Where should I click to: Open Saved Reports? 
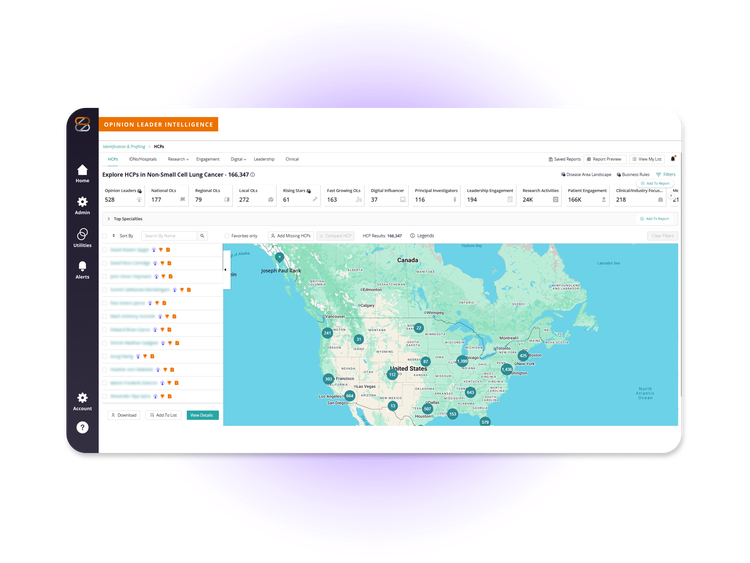564,159
